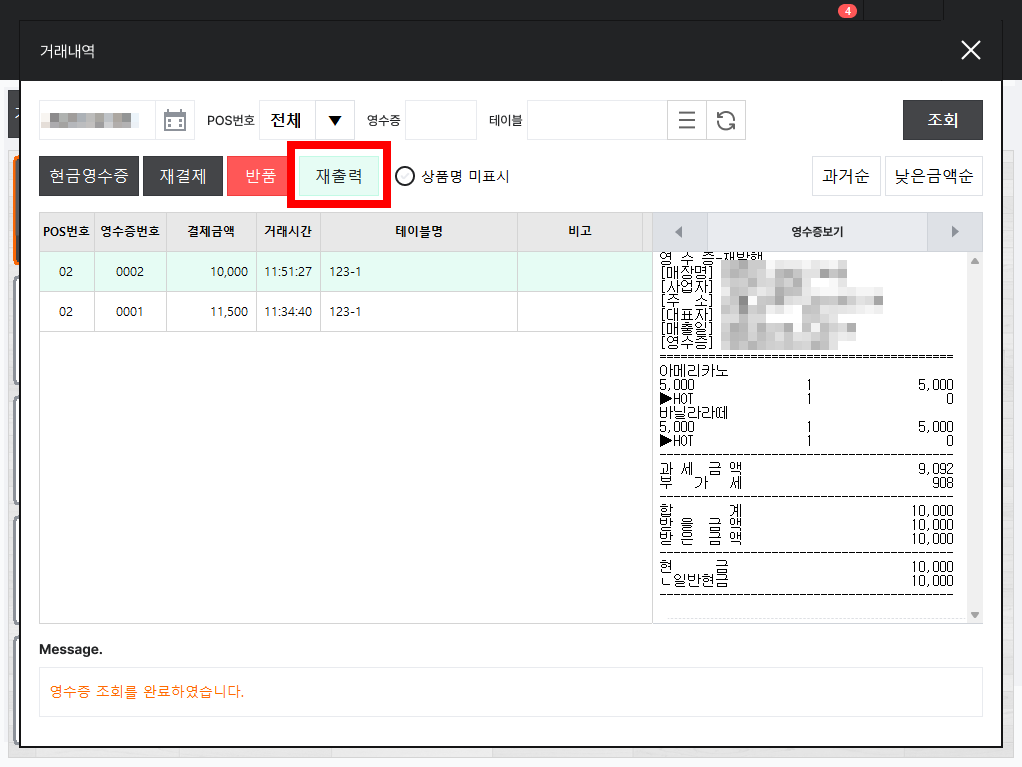The width and height of the screenshot is (1022, 767).
Task: Open the calendar date picker icon
Action: [x=175, y=121]
